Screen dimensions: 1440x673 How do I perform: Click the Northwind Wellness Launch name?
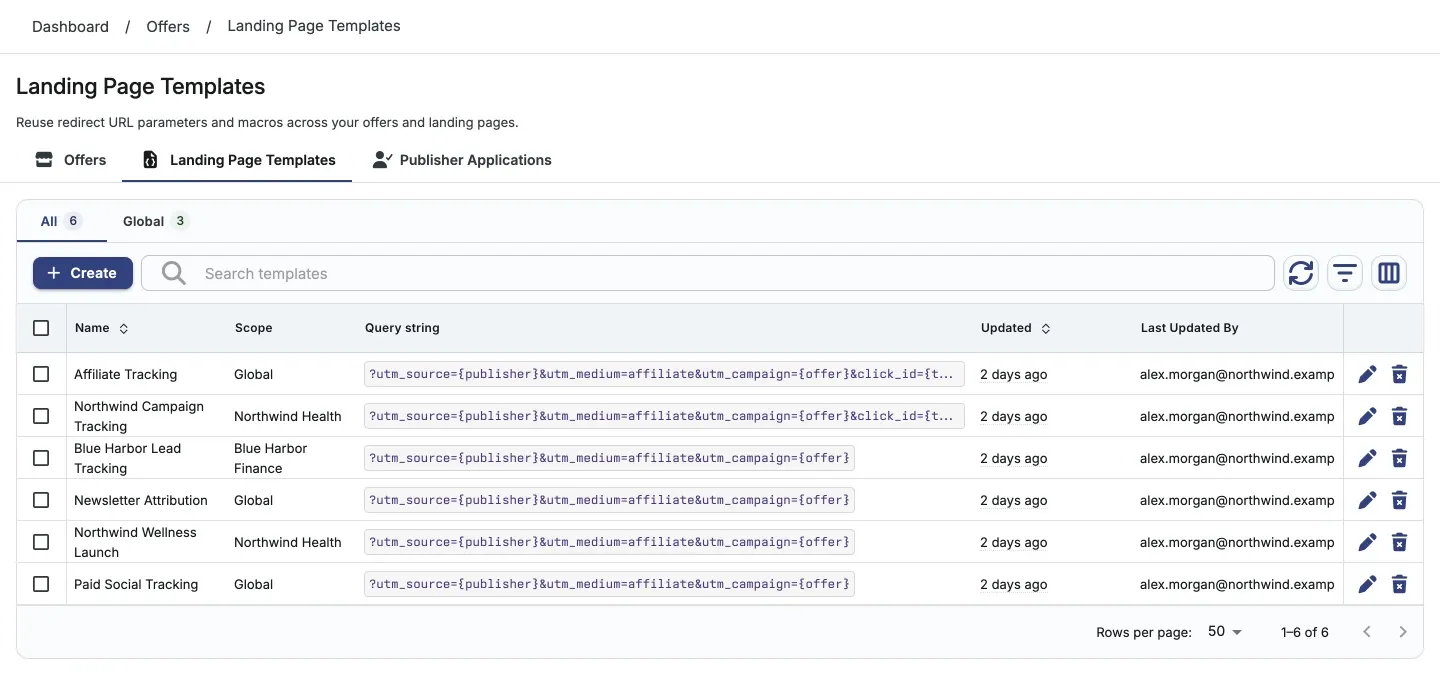(x=135, y=542)
